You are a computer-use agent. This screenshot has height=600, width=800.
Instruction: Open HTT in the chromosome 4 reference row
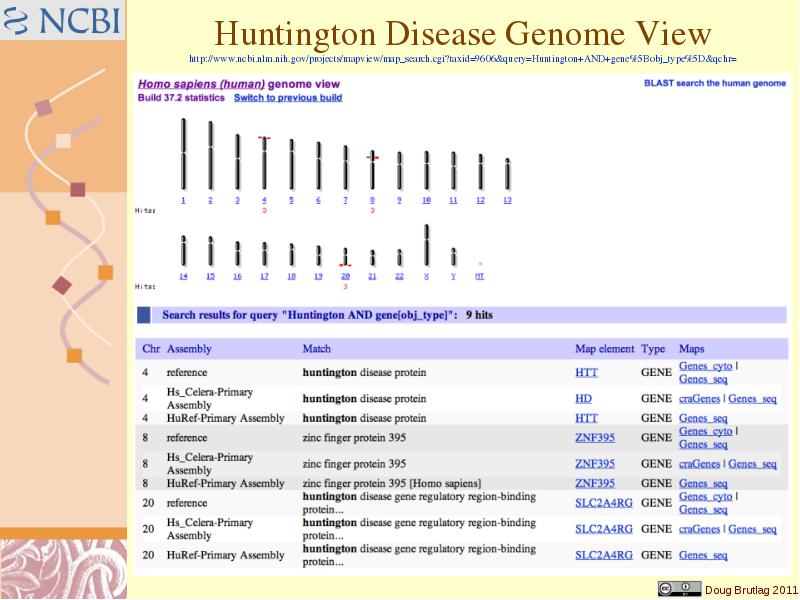586,372
